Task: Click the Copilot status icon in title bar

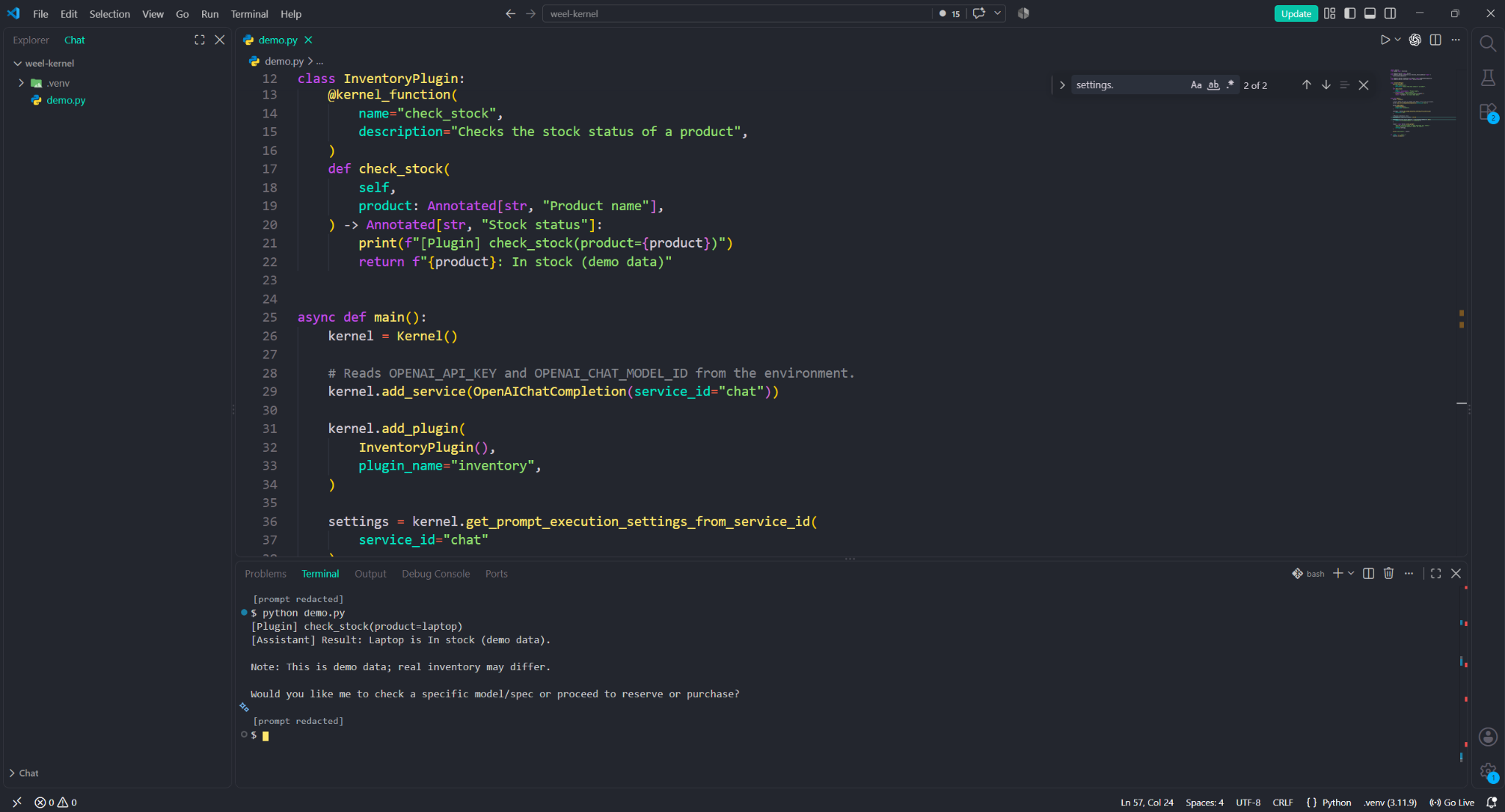Action: tap(1023, 13)
